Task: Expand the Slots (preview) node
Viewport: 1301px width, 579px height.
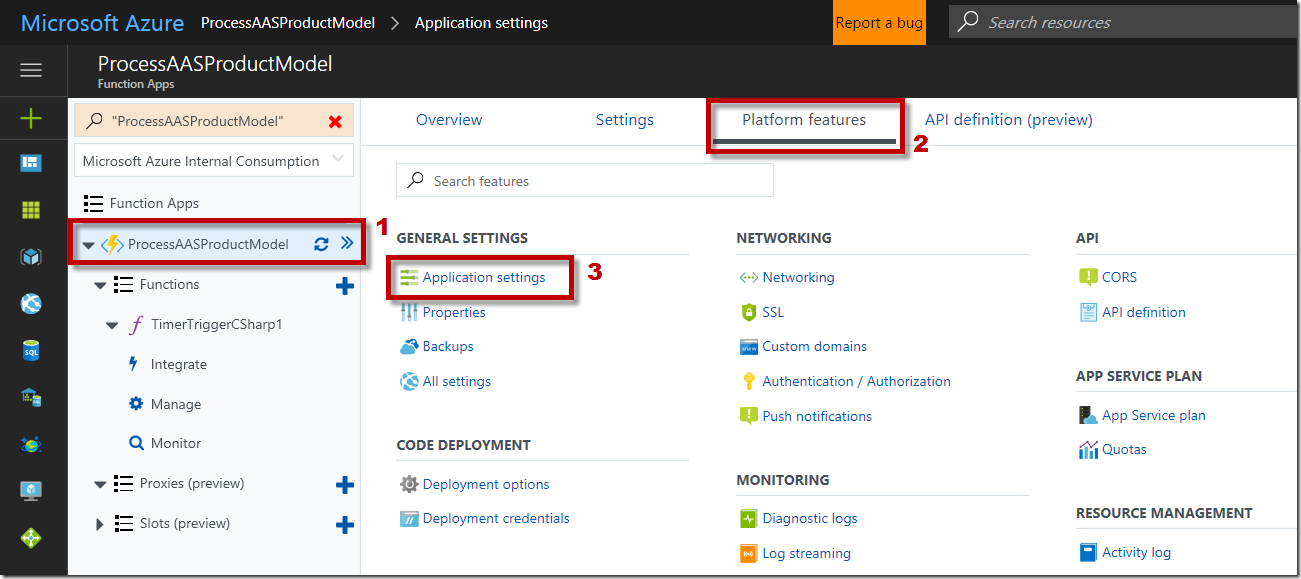Action: [99, 524]
